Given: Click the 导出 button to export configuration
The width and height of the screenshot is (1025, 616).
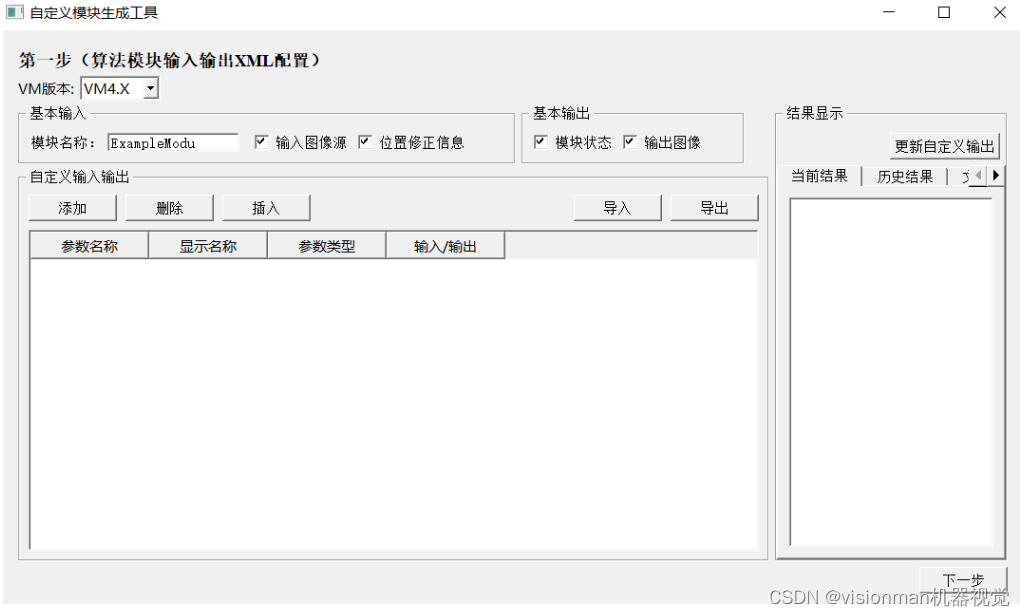Looking at the screenshot, I should (714, 207).
